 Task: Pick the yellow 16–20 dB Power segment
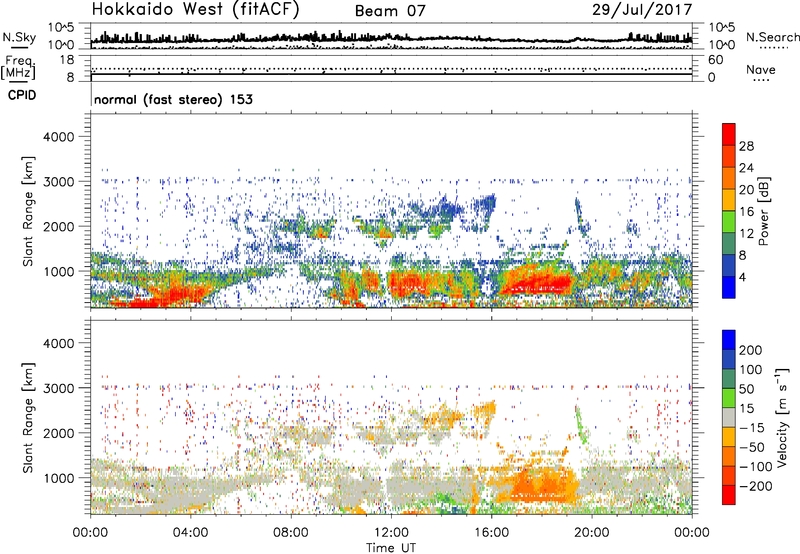click(x=729, y=199)
